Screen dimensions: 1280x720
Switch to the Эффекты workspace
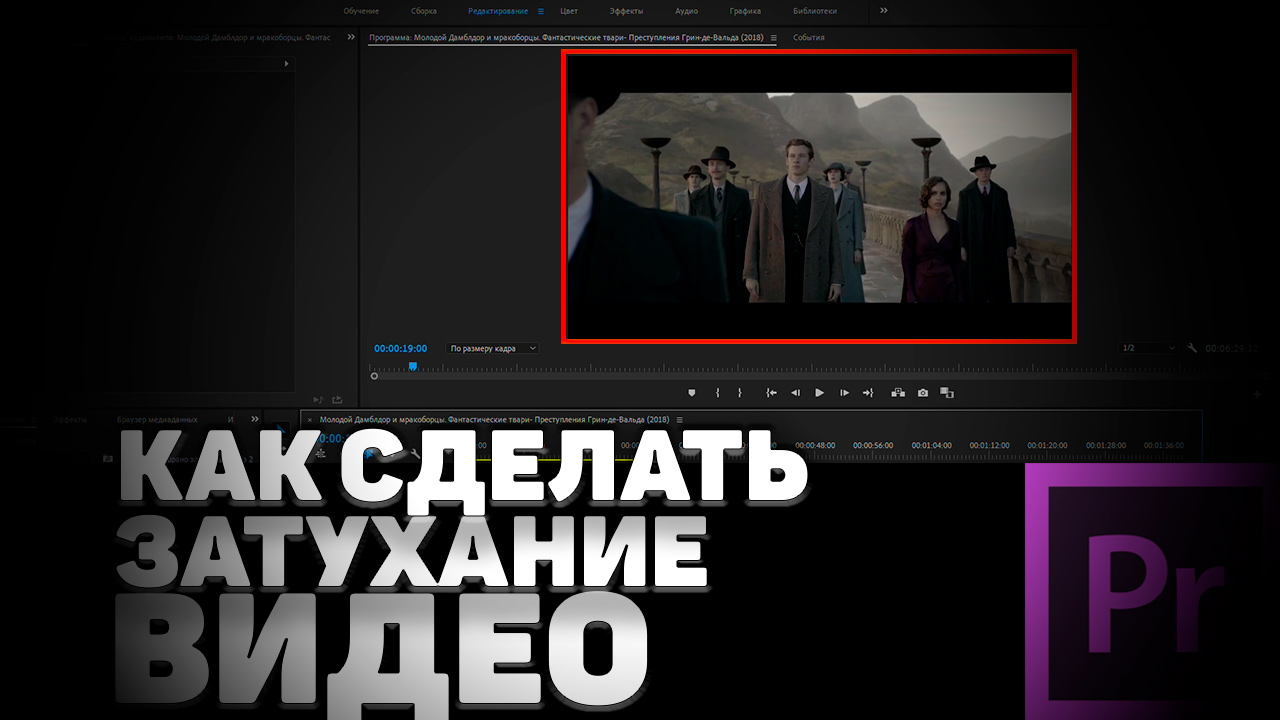click(x=627, y=11)
